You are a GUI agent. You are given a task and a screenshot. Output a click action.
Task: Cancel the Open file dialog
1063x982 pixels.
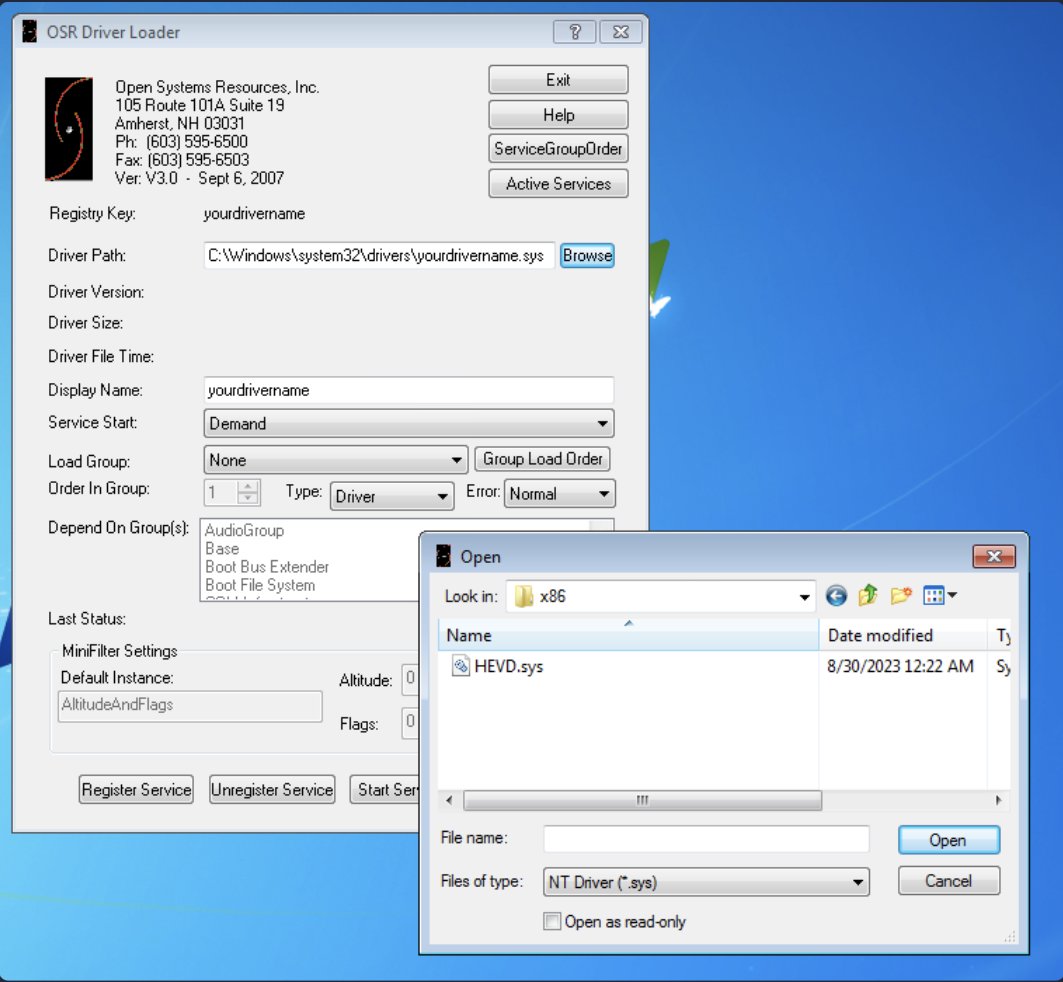tap(948, 881)
